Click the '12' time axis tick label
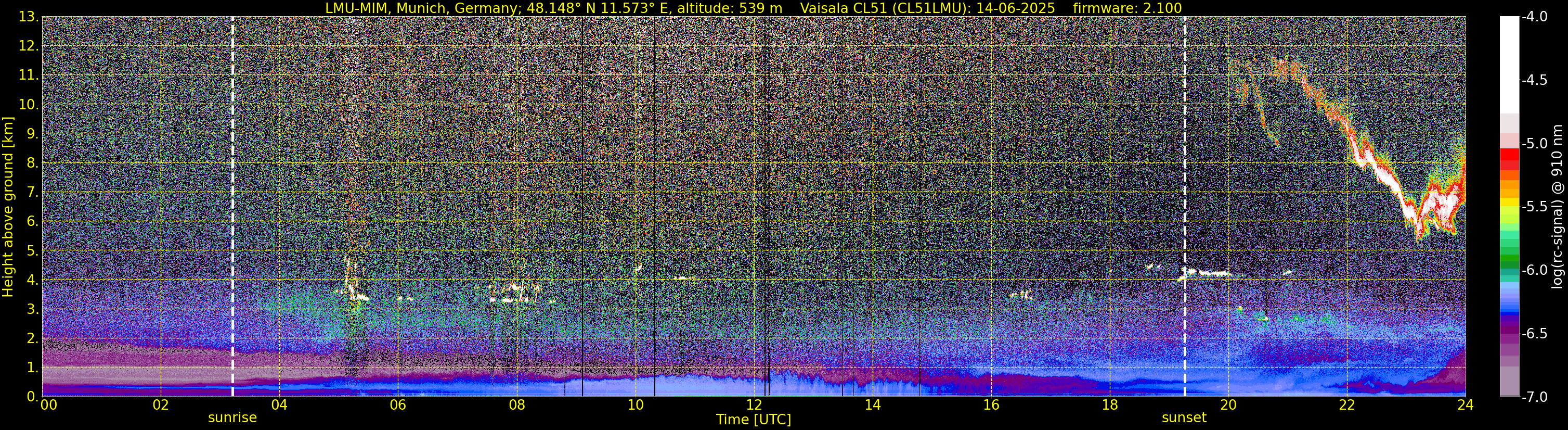 (x=754, y=405)
